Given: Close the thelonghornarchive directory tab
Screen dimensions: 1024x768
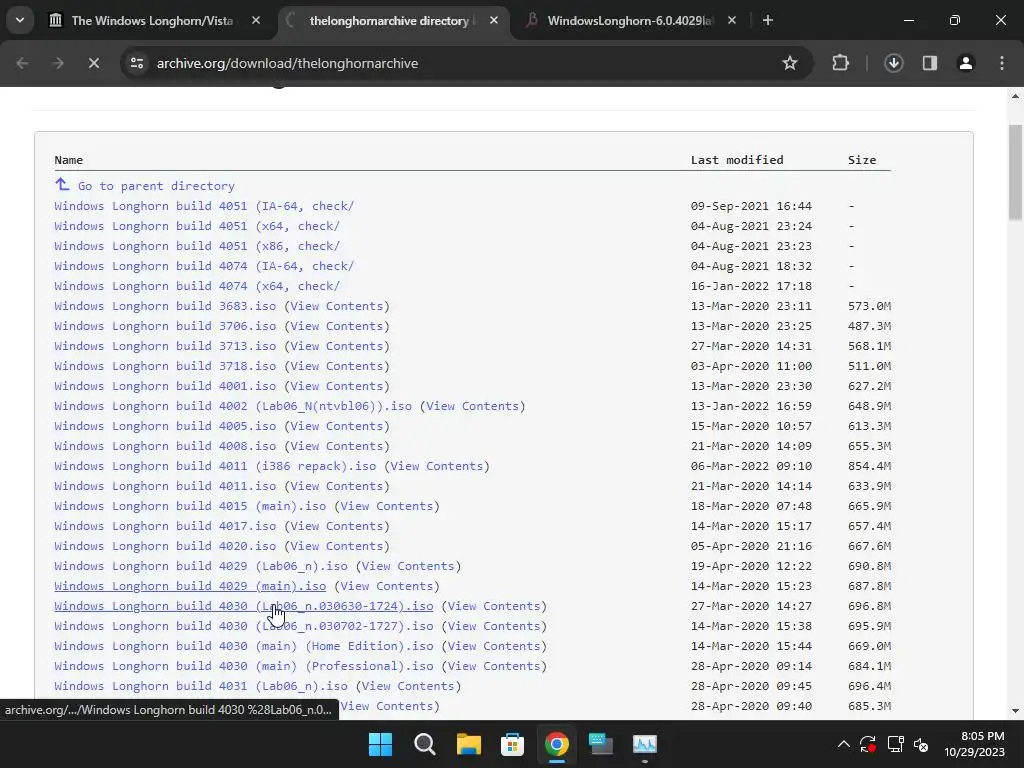Looking at the screenshot, I should click(494, 21).
